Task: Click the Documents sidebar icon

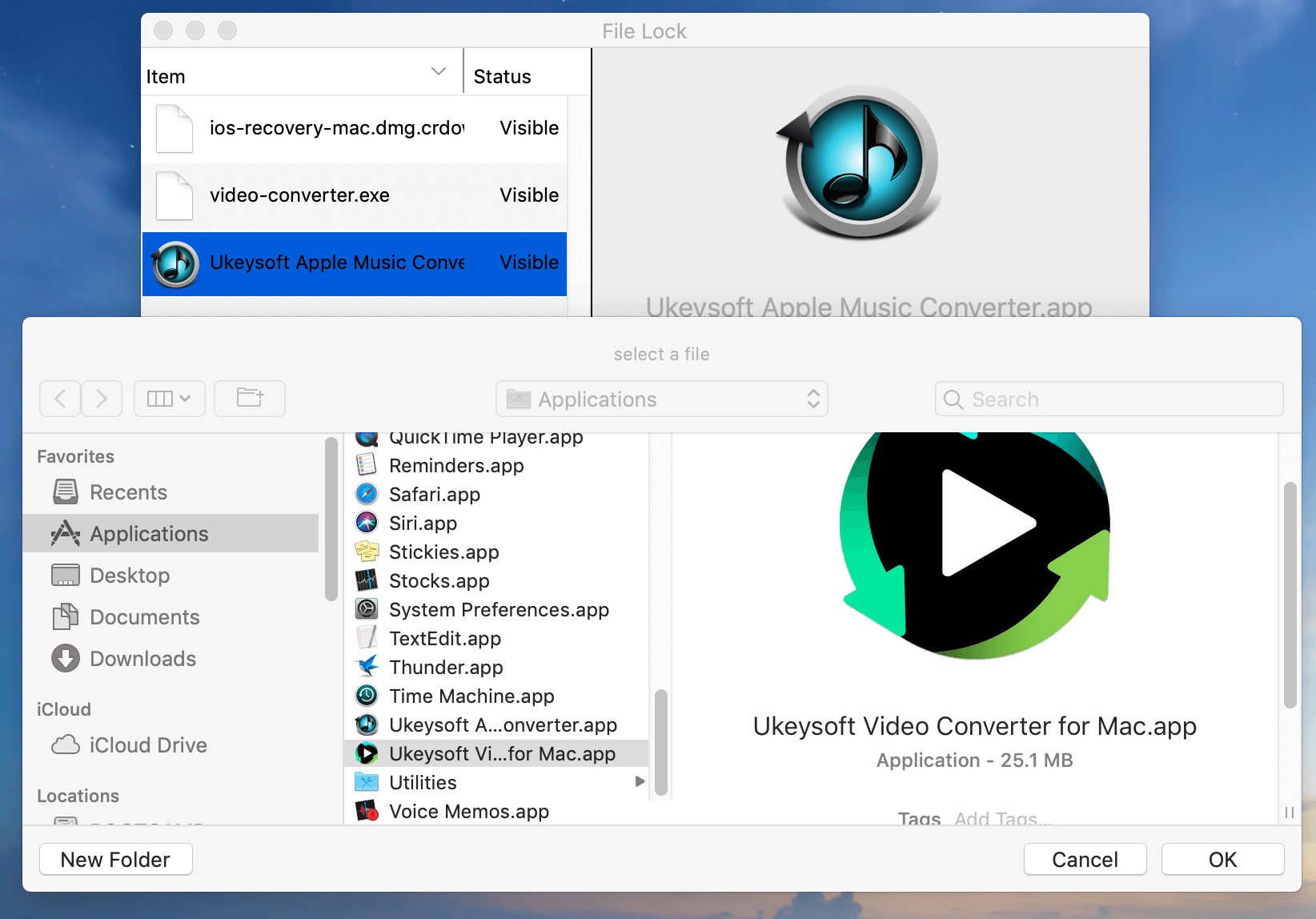Action: click(66, 616)
